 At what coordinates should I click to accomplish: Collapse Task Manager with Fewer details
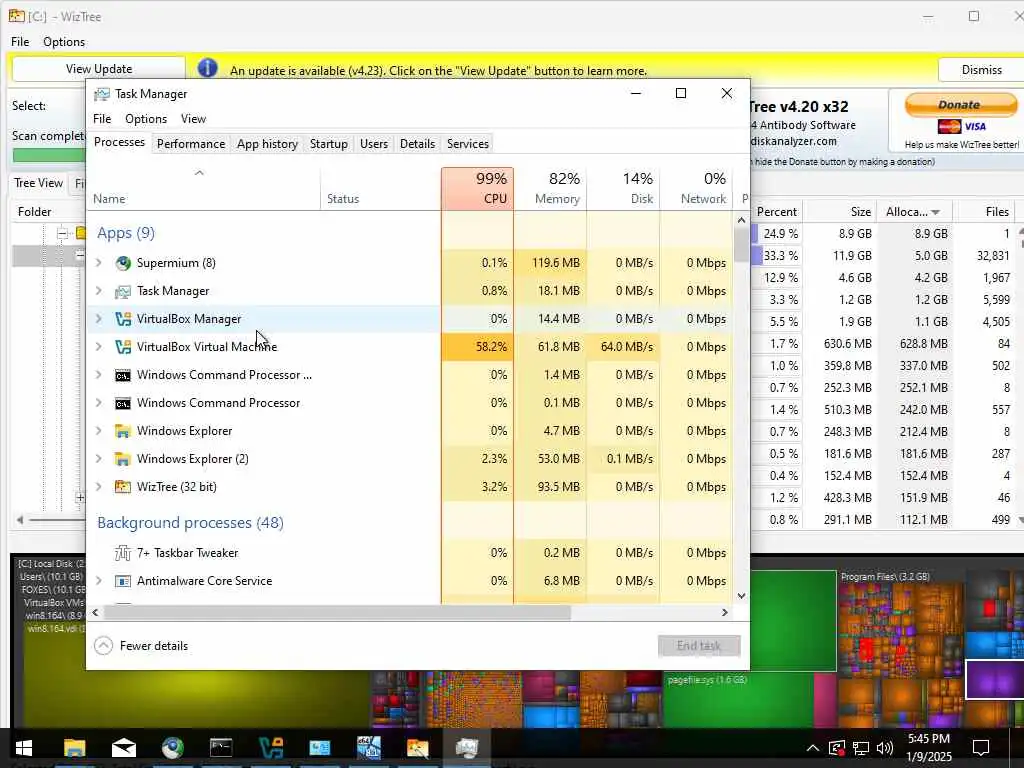click(141, 646)
